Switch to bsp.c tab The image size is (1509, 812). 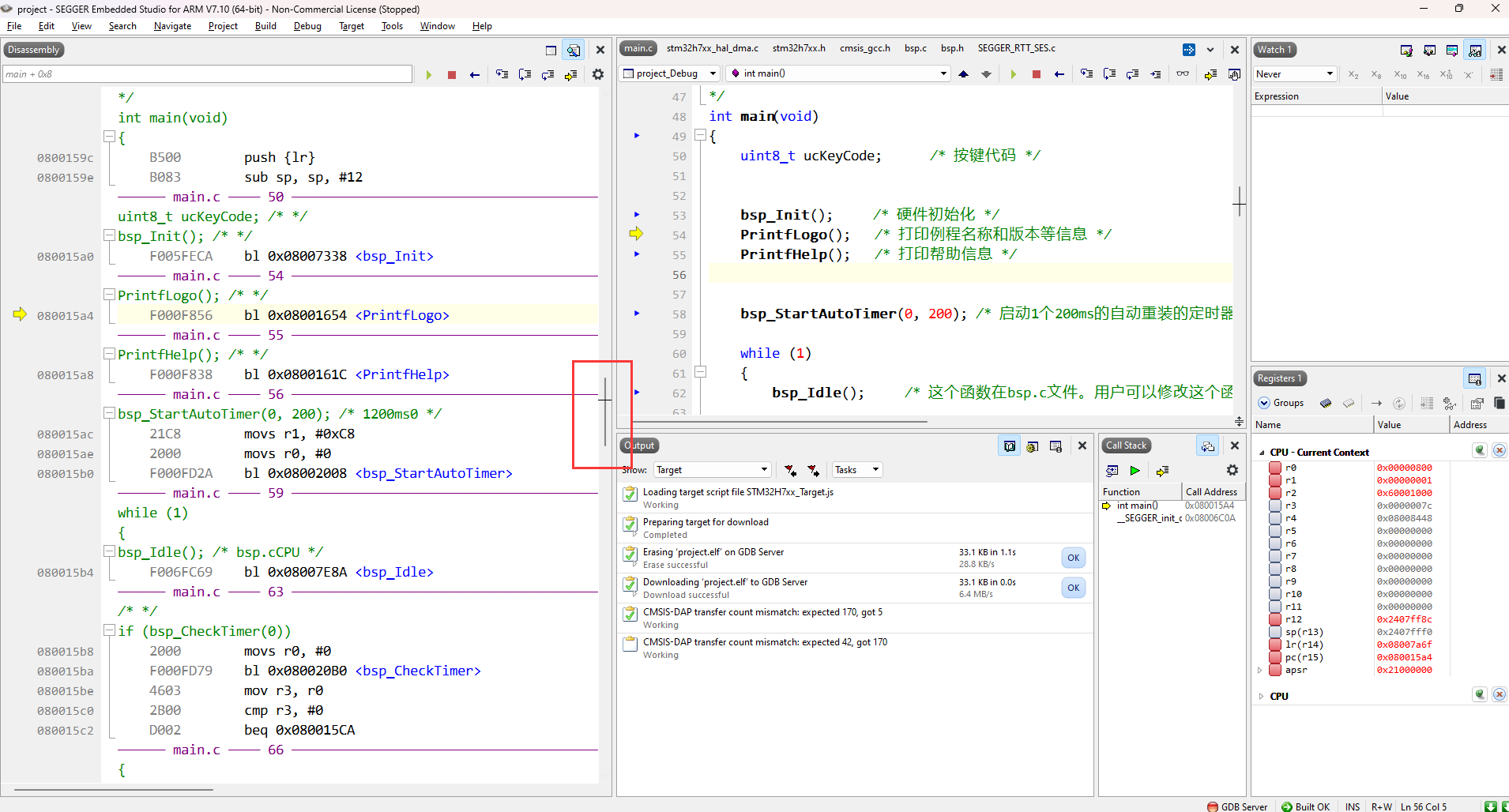[916, 48]
